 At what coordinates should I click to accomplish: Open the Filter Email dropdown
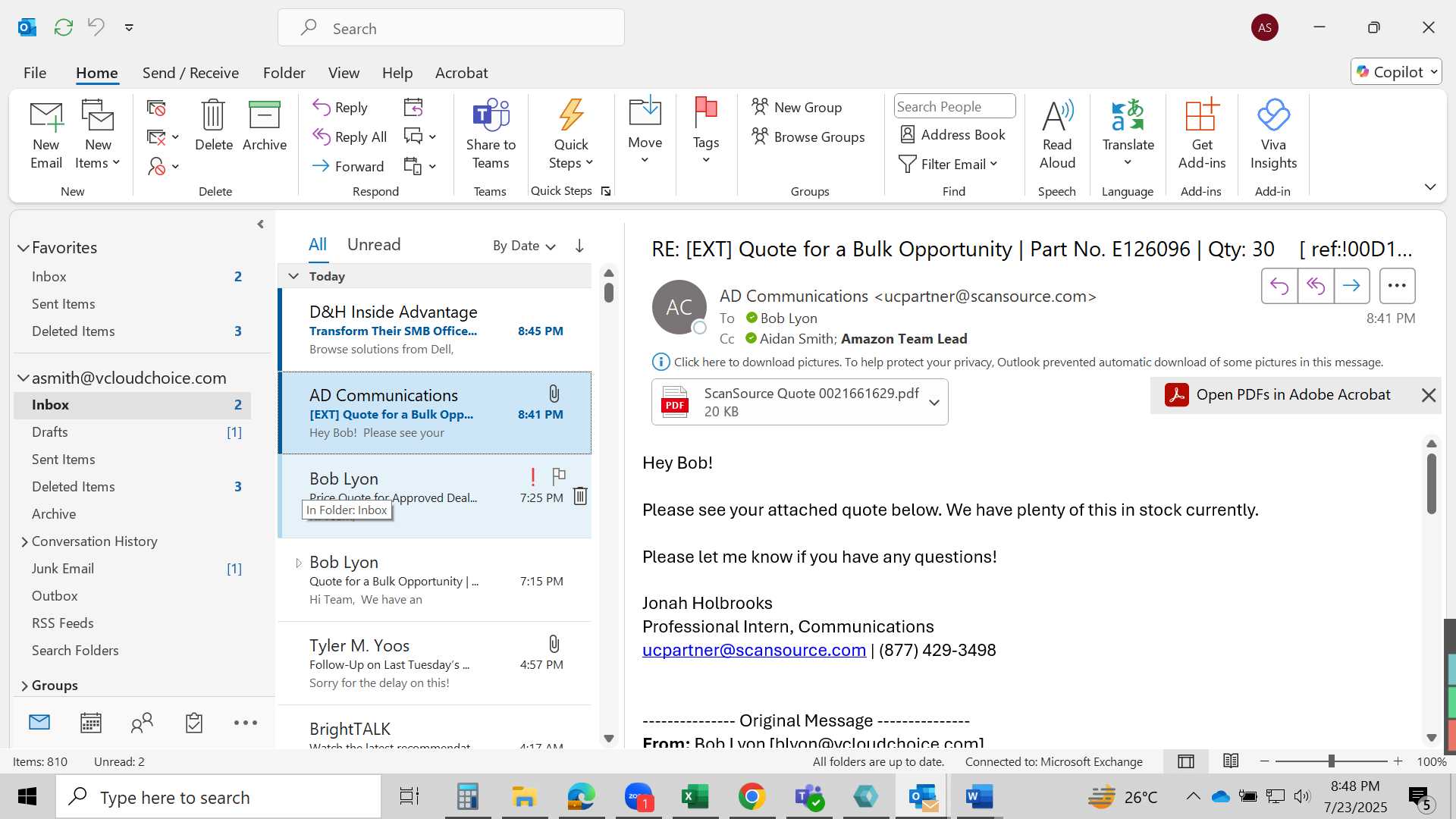pyautogui.click(x=948, y=164)
